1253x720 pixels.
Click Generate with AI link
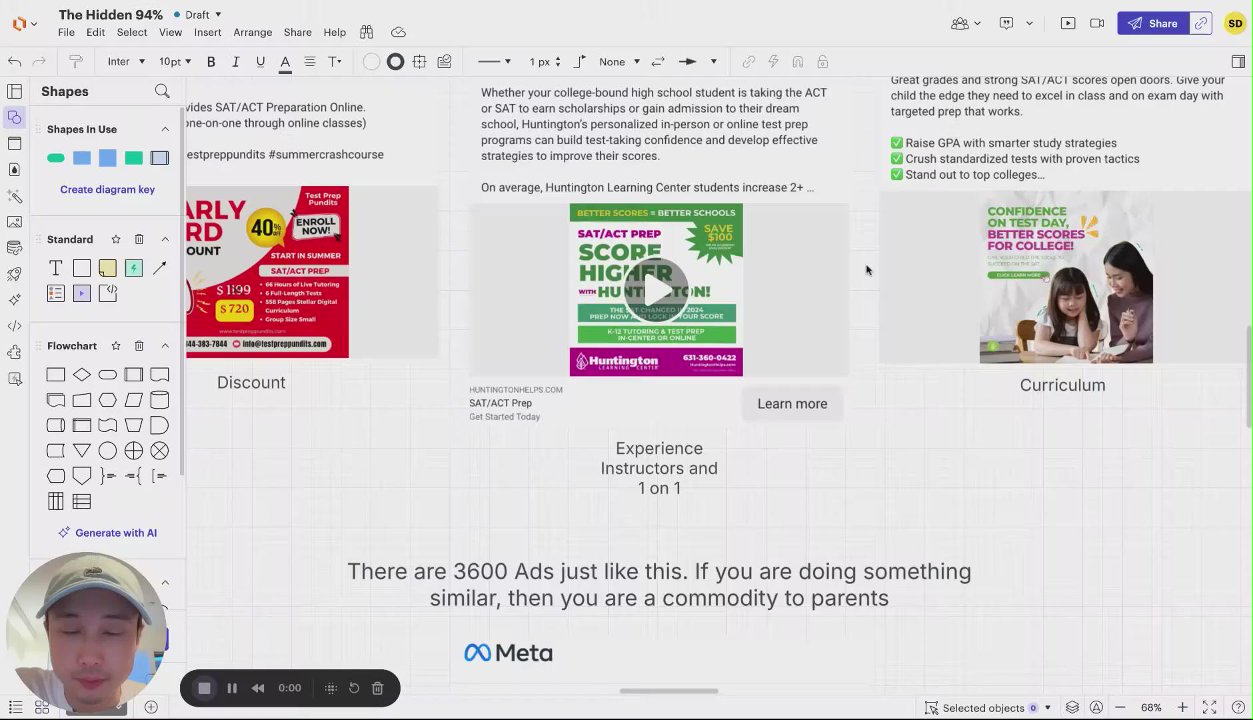107,533
